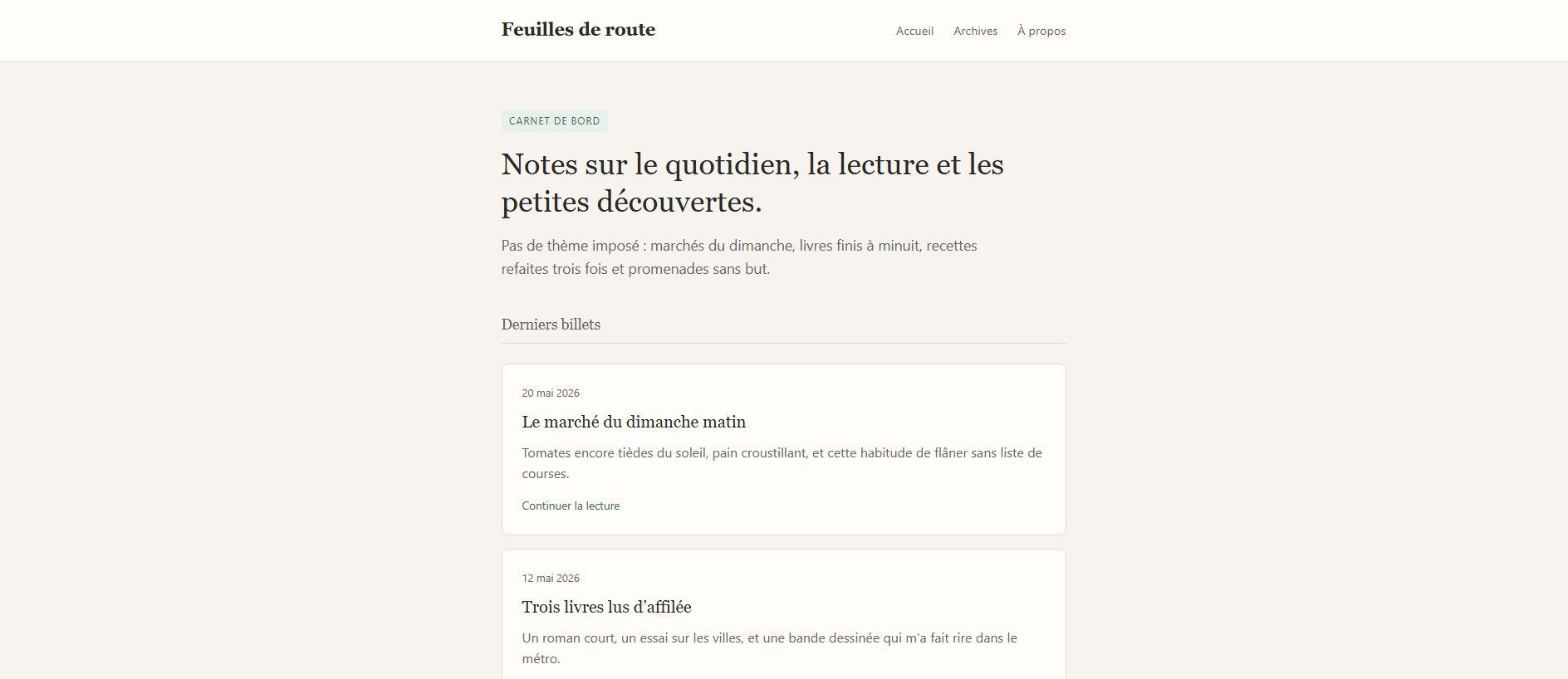
Task: Open the post Trois livres lus d'affilée
Action: point(606,607)
